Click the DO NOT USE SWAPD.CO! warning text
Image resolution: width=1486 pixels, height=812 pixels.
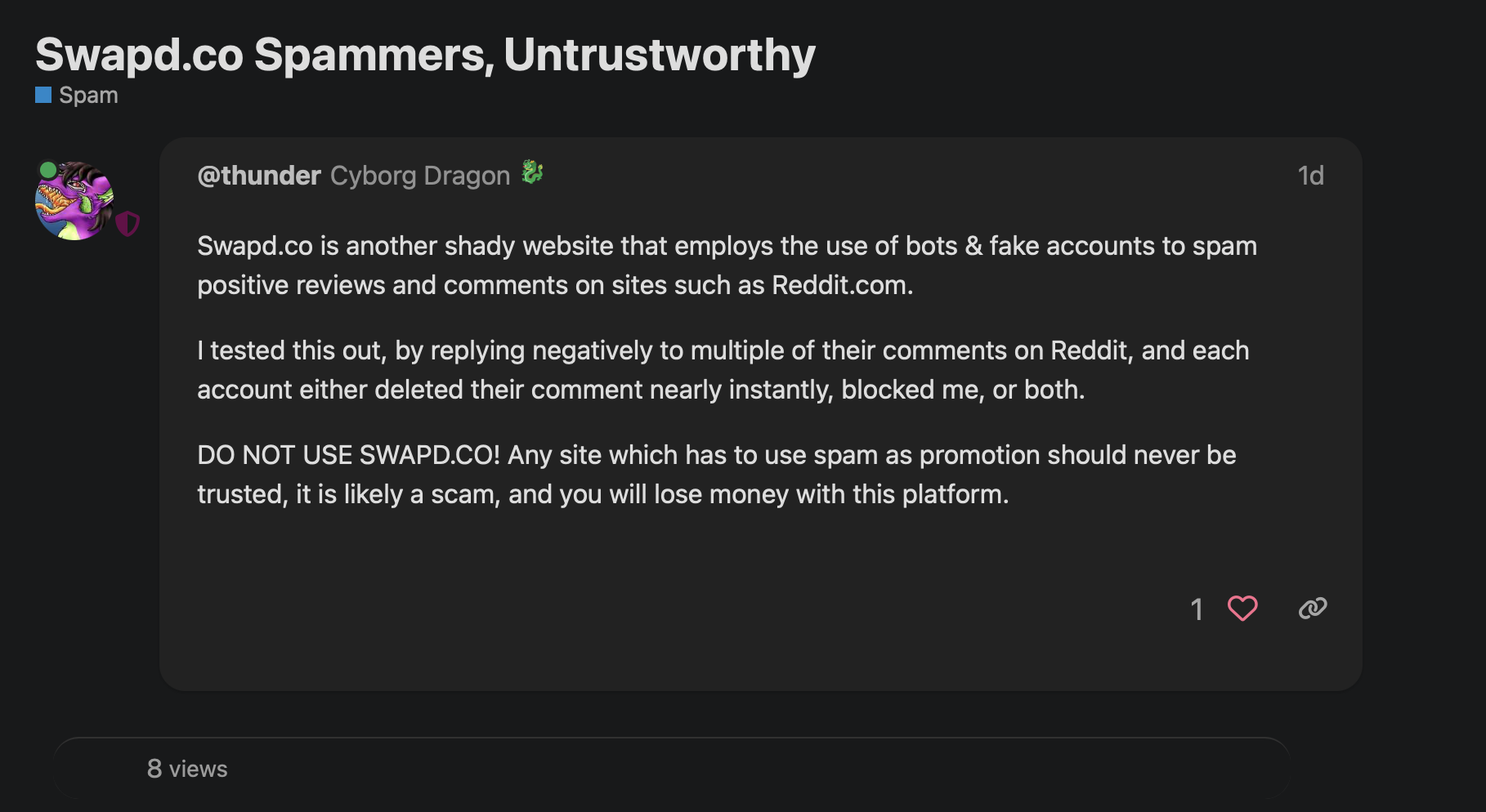[348, 455]
